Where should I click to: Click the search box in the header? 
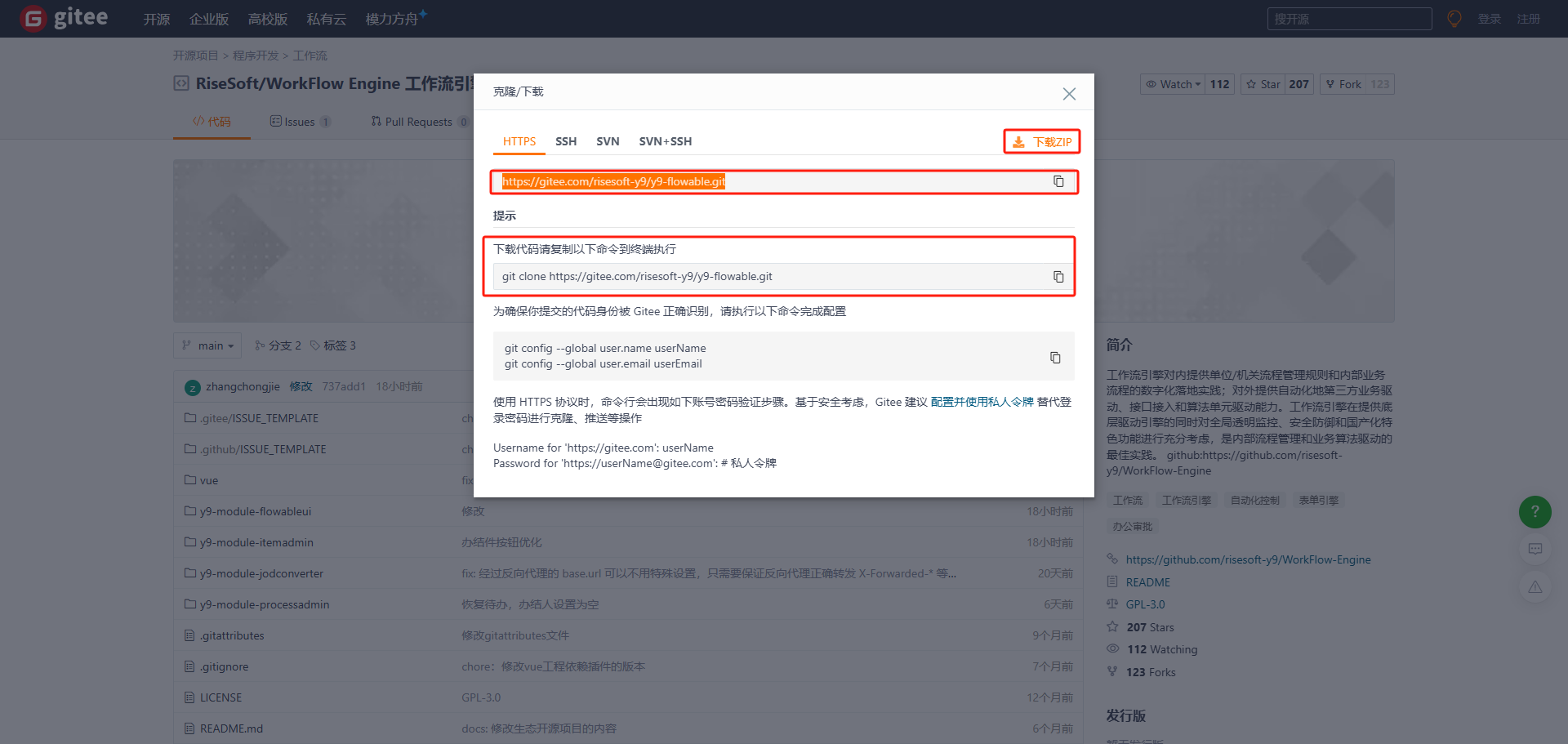1349,19
